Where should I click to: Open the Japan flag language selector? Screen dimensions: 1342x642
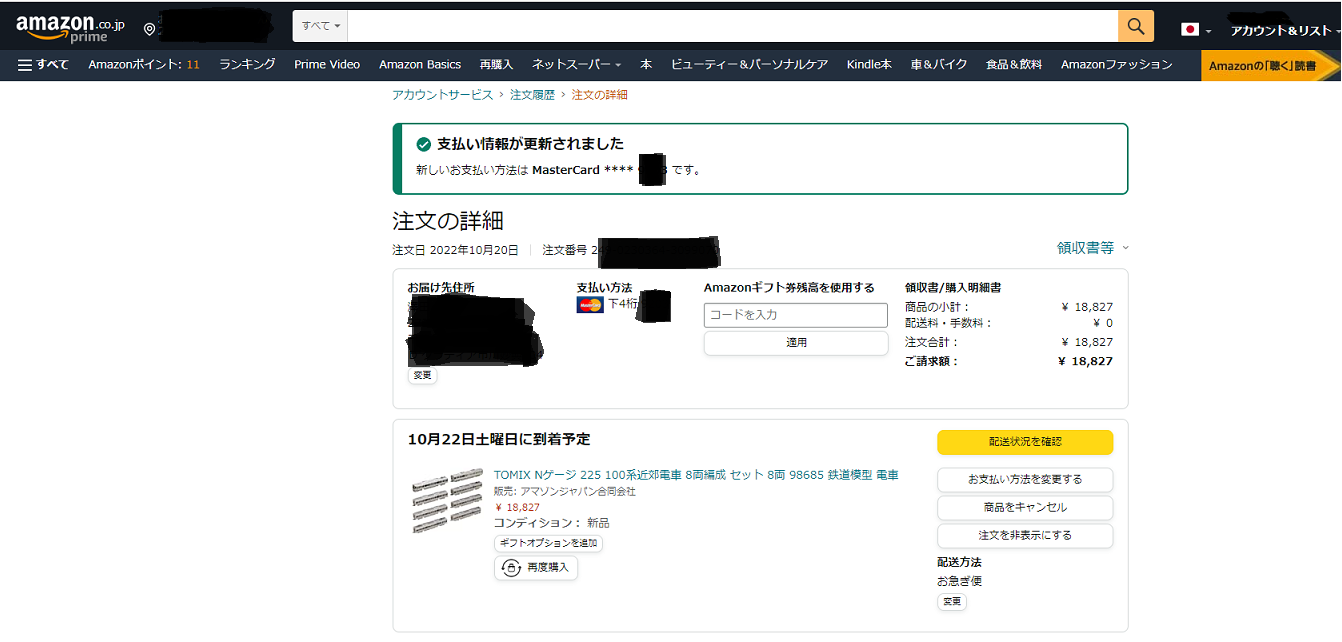1196,30
